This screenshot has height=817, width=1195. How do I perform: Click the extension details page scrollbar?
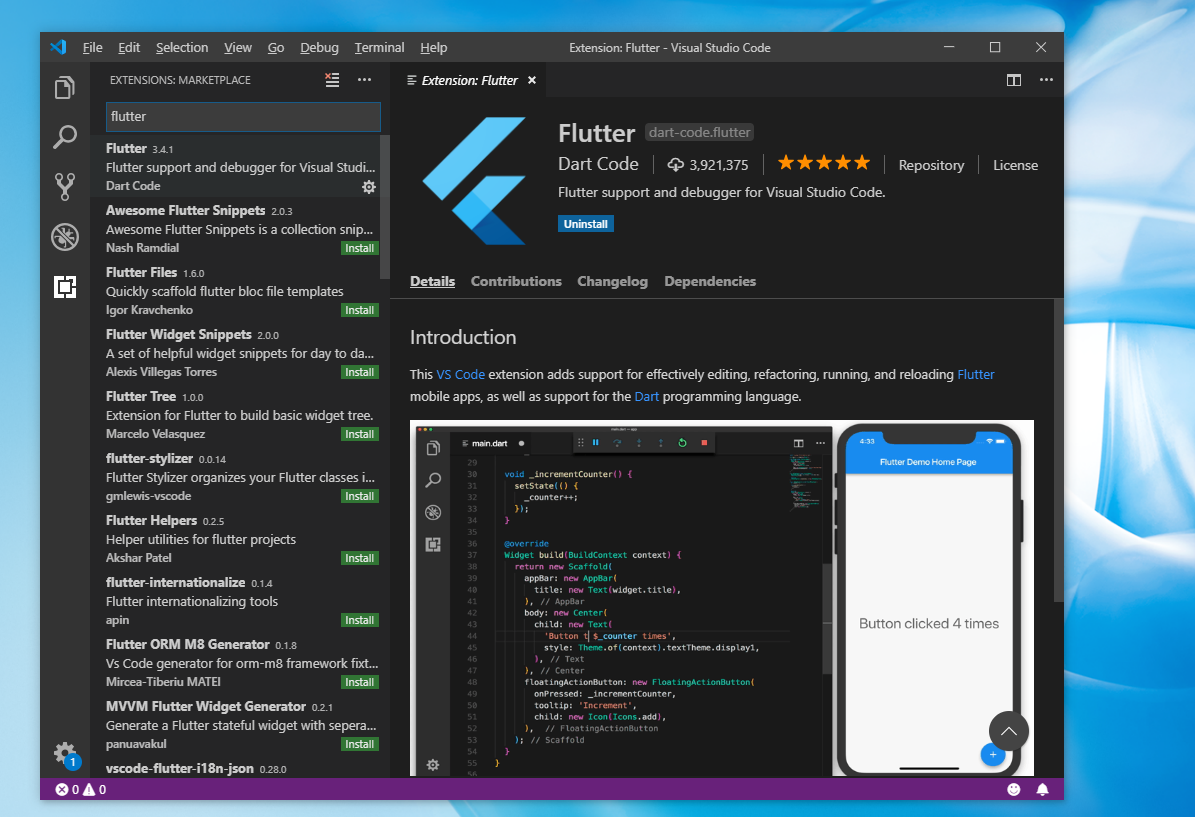[1059, 450]
